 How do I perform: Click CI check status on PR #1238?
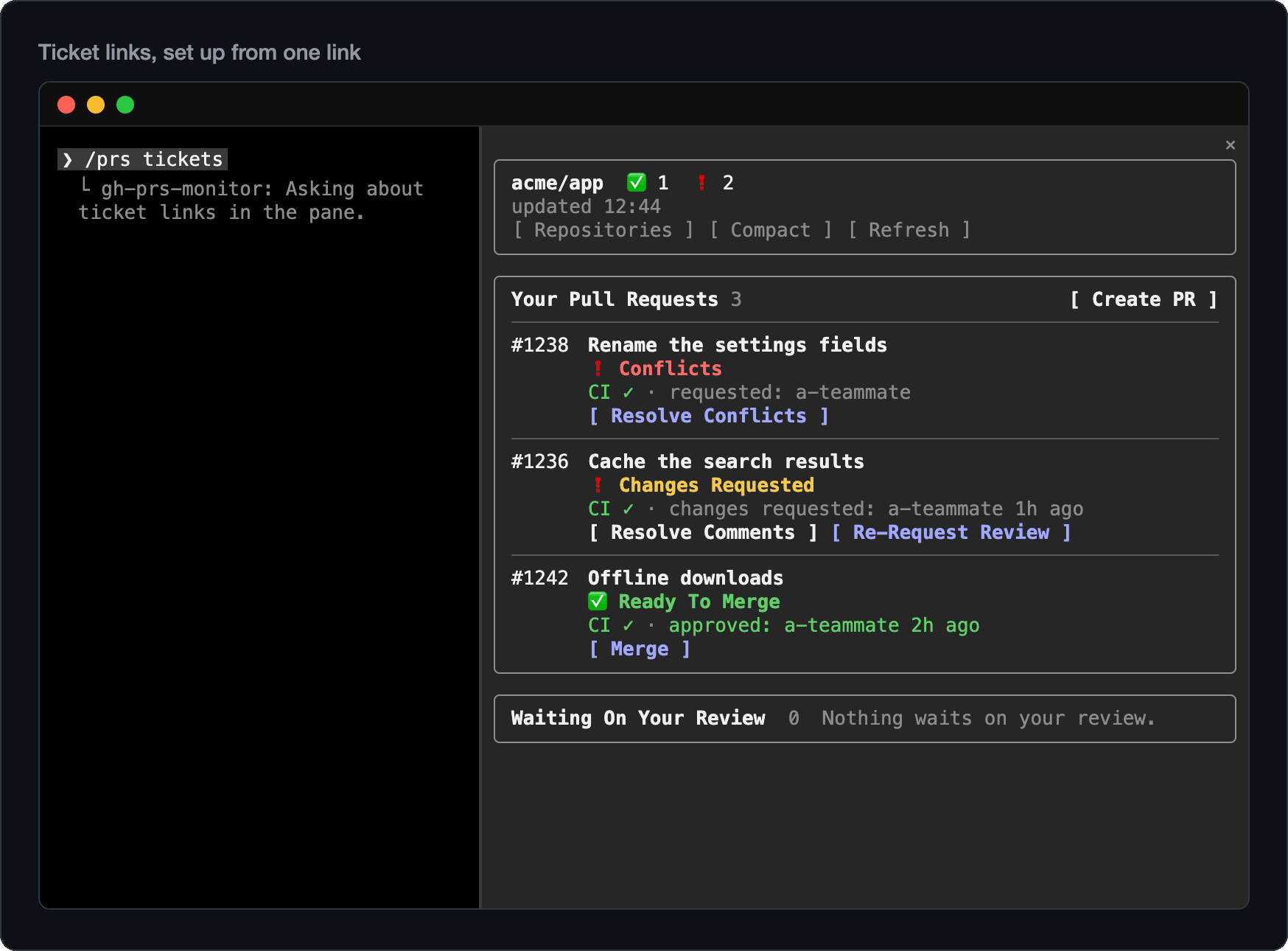click(611, 392)
